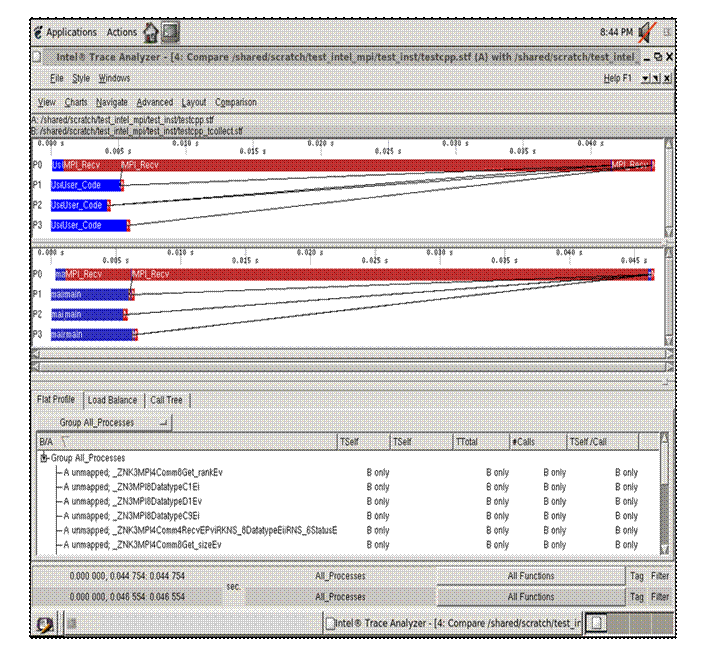Screen dimensions: 703x655
Task: Click P1 User_Code bar in upper timeline
Action: click(86, 185)
